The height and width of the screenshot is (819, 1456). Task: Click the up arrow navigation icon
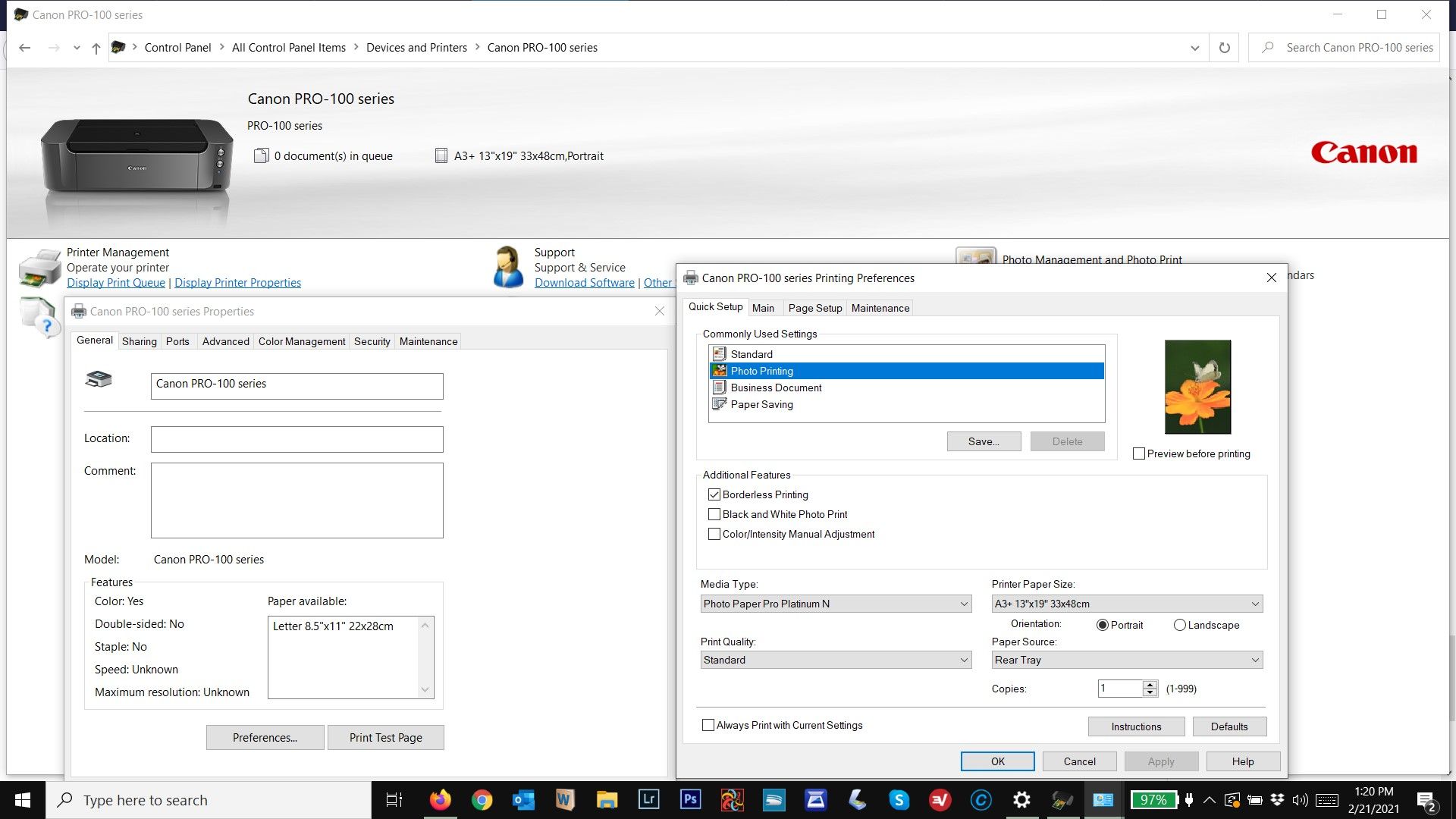[x=96, y=48]
